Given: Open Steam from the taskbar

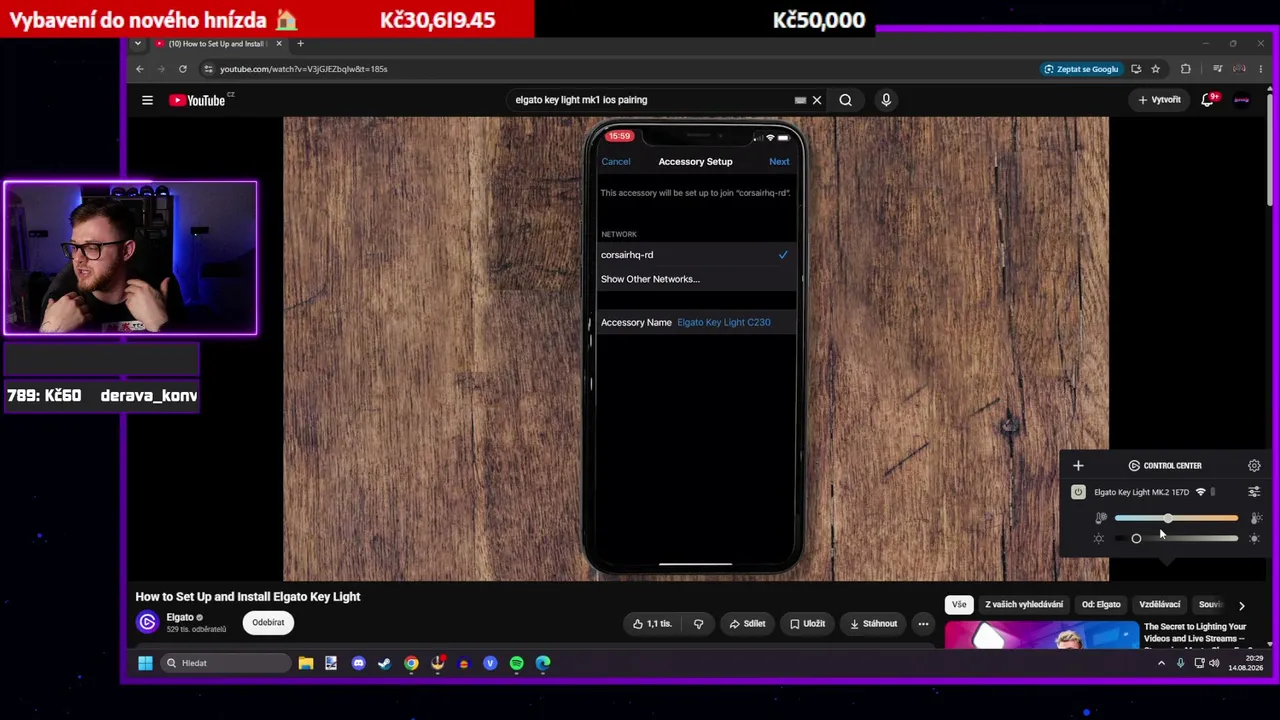Looking at the screenshot, I should (385, 663).
